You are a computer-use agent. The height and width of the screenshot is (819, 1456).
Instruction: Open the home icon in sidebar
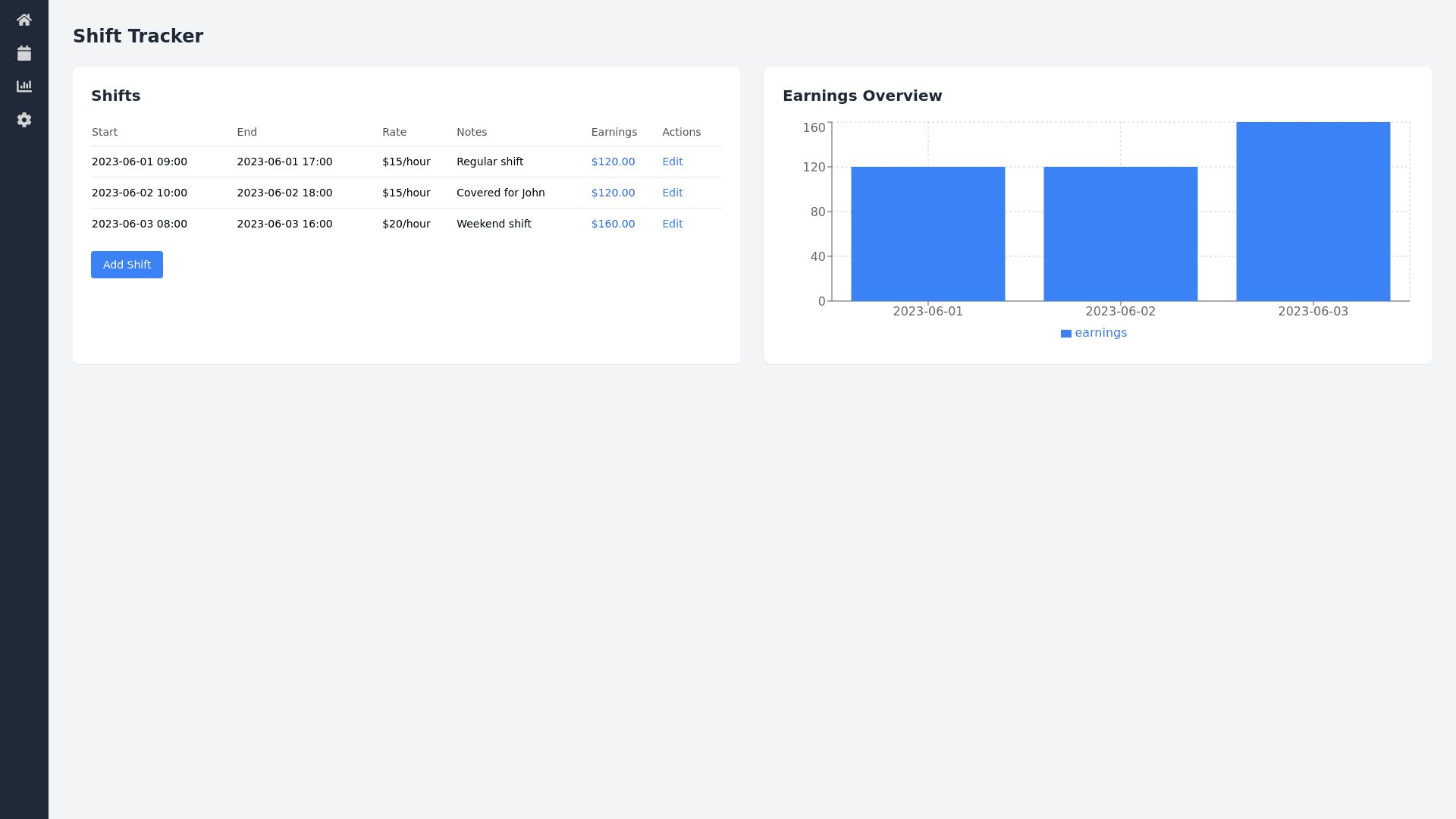pyautogui.click(x=24, y=20)
